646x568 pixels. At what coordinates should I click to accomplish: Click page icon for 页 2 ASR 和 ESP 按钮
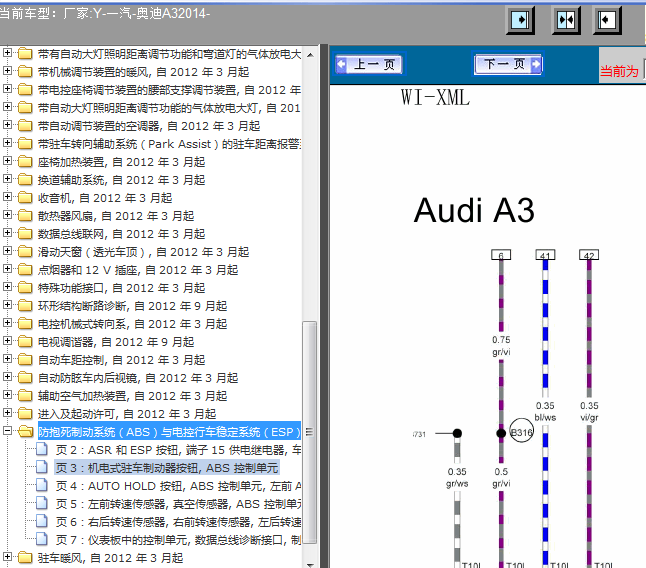coord(42,449)
